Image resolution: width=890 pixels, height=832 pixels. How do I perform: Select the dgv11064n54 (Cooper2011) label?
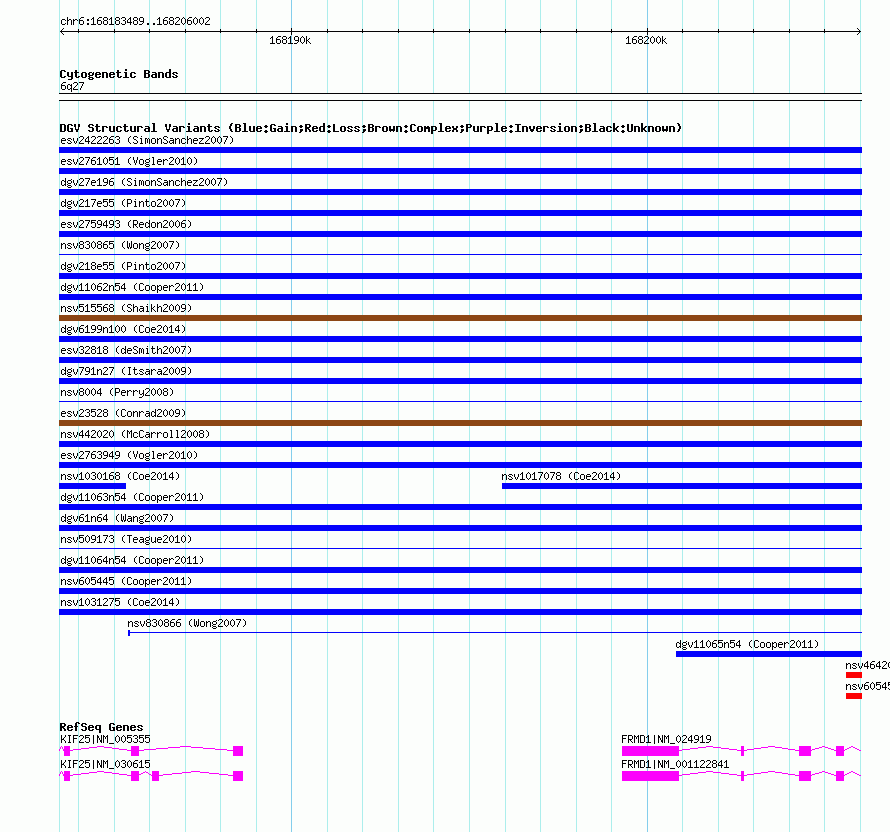click(x=132, y=560)
